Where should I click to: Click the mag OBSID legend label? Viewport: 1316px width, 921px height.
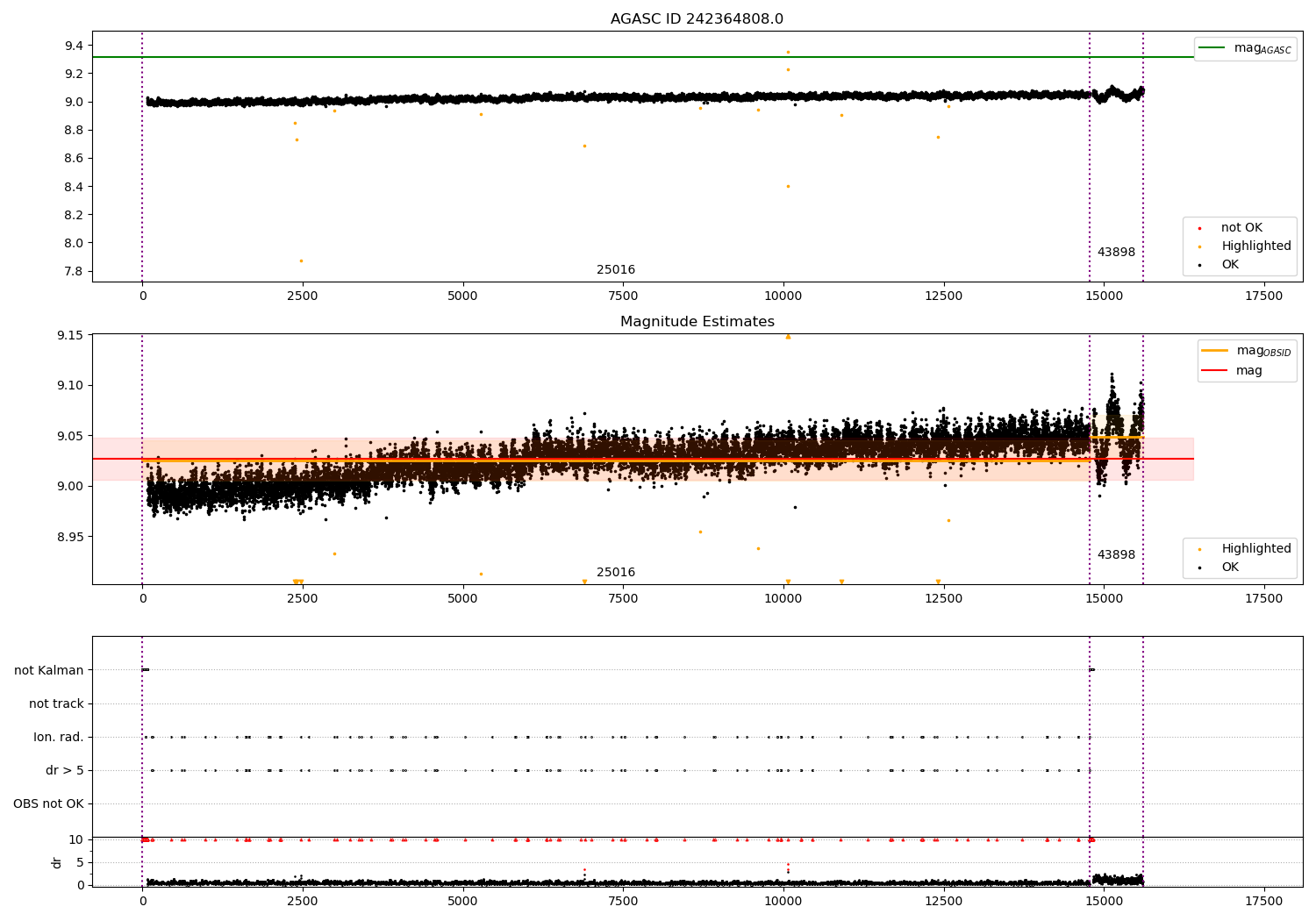(x=1263, y=351)
